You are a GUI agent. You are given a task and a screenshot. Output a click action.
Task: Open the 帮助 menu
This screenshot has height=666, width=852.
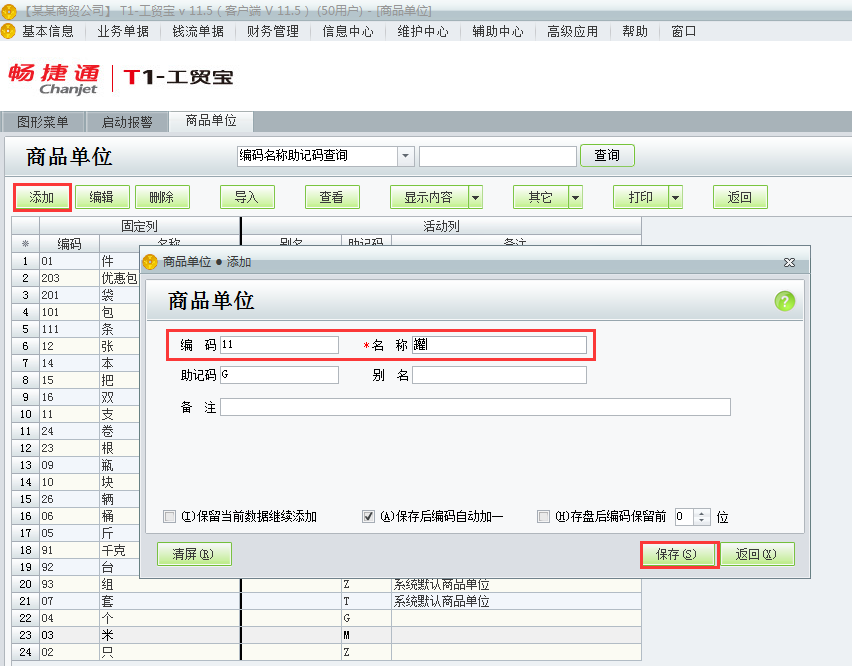coord(634,31)
